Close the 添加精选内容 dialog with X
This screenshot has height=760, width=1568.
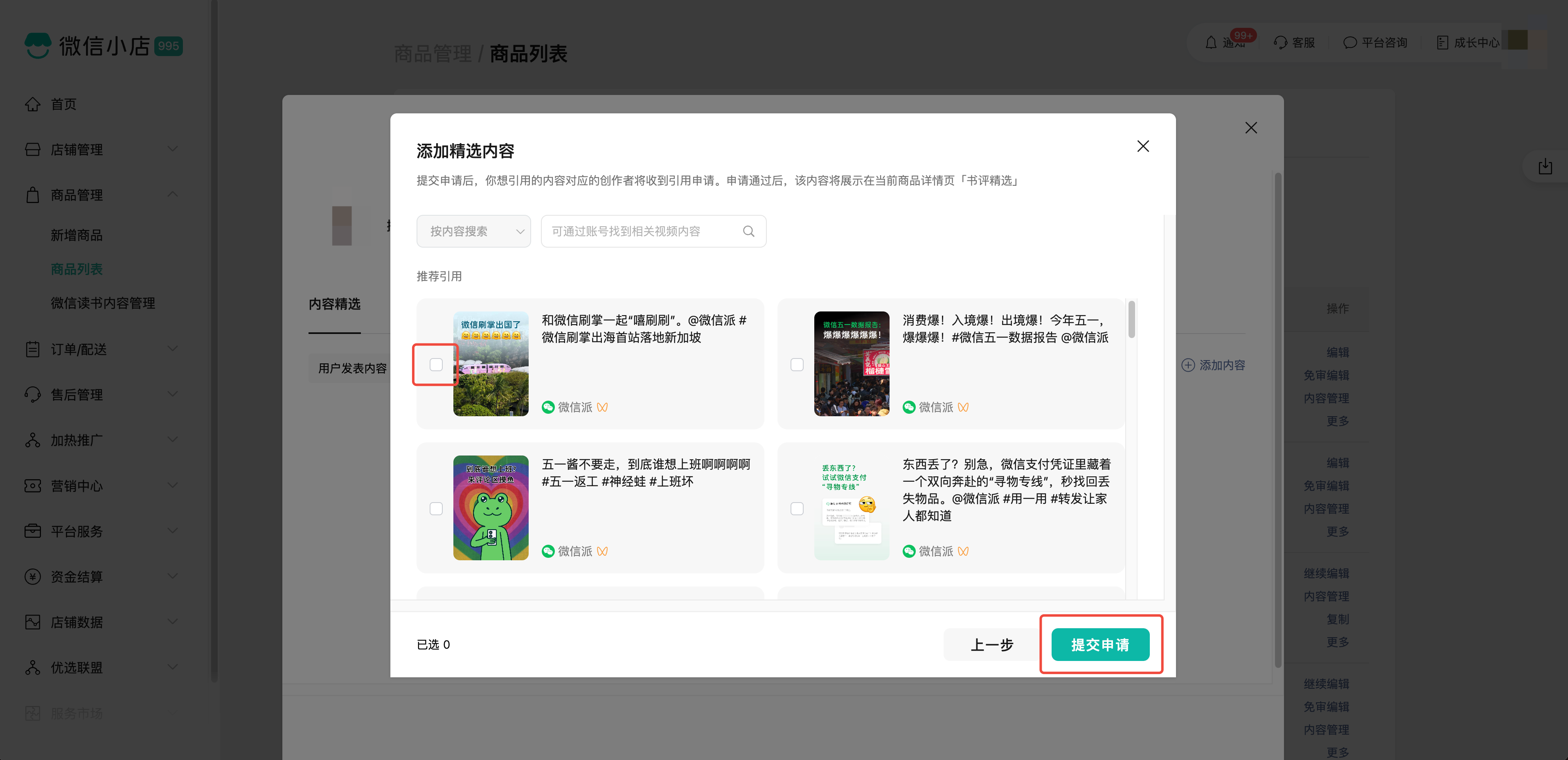pos(1143,146)
